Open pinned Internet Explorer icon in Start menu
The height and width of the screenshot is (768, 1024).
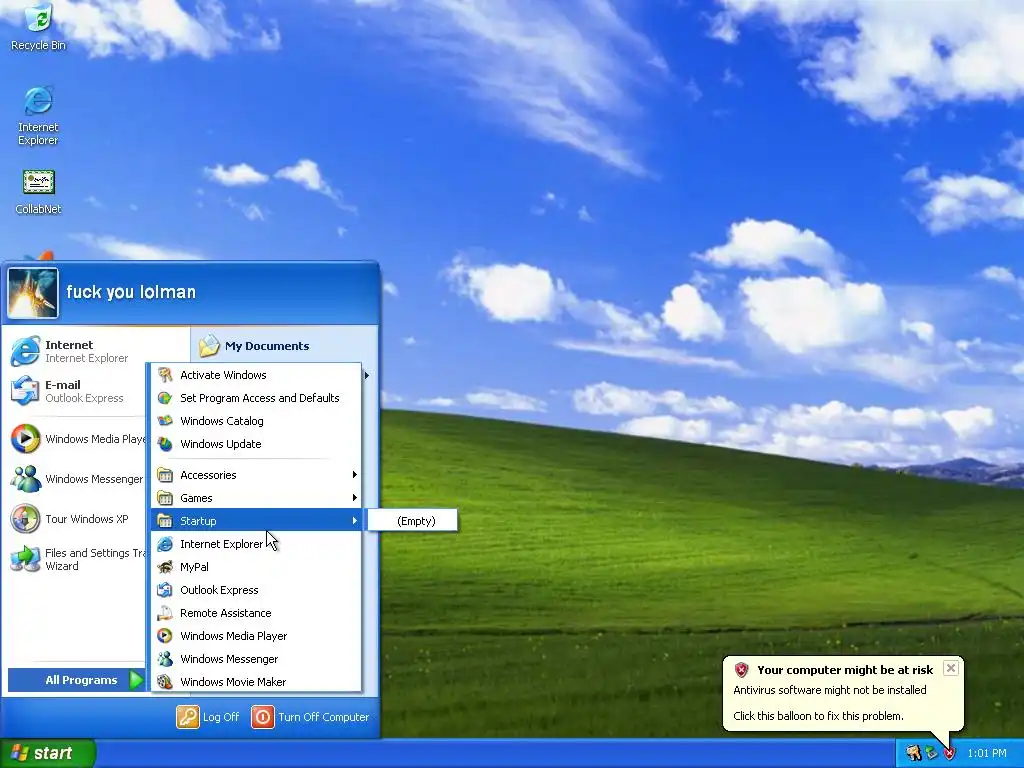(25, 351)
